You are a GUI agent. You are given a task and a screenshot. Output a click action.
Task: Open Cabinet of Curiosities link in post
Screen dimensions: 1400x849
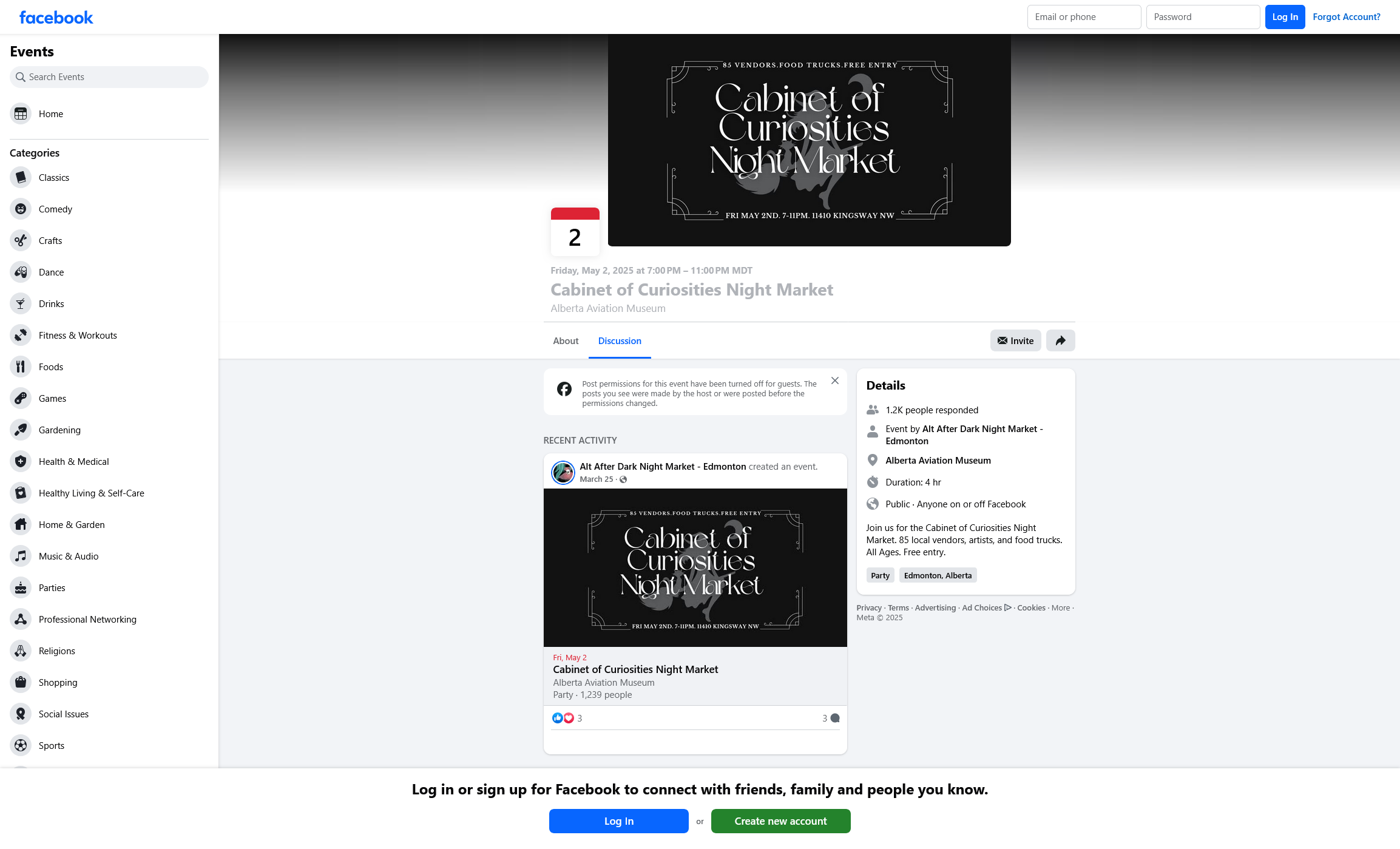pos(635,669)
